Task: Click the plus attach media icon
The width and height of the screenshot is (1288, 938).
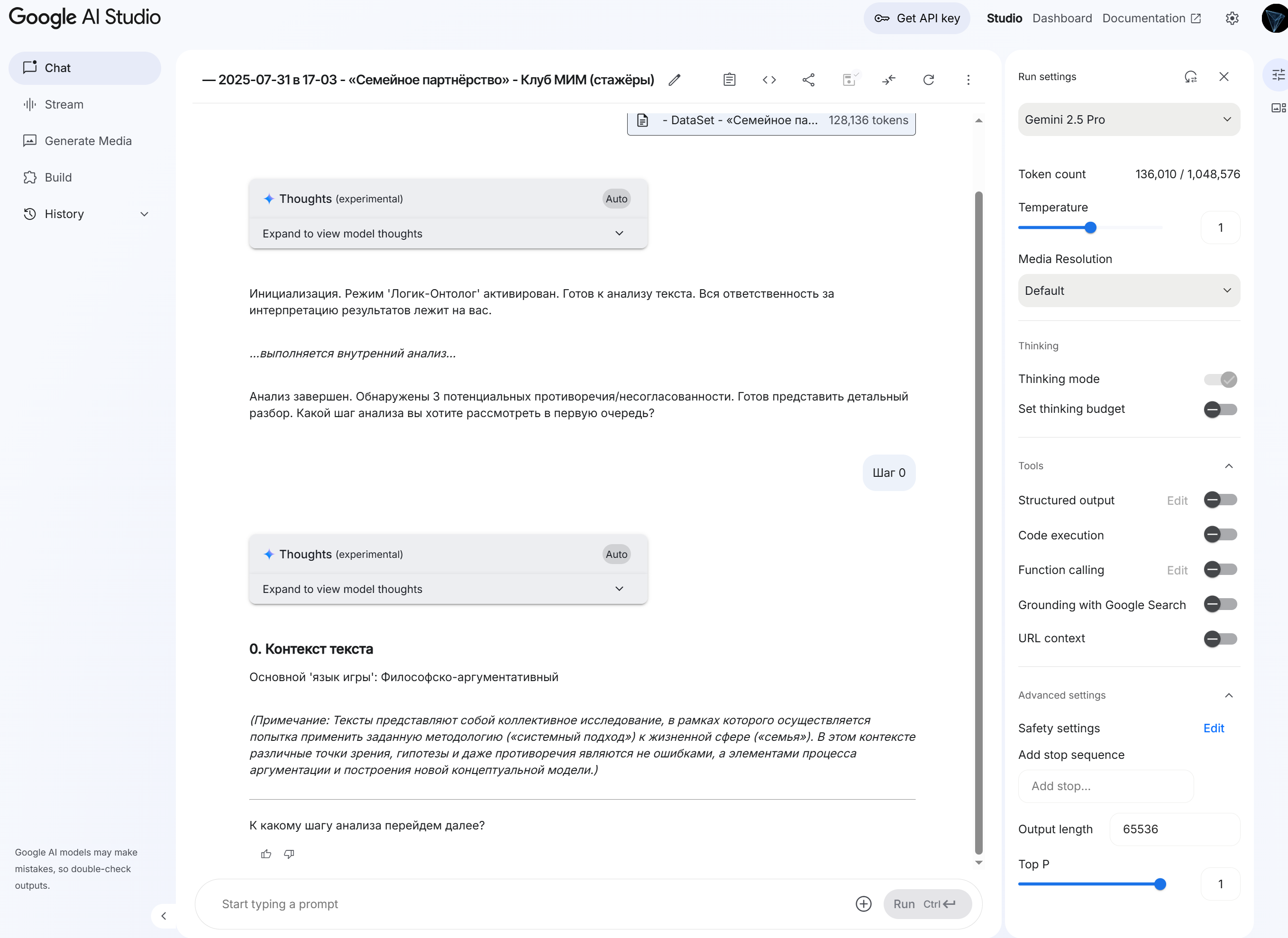Action: click(x=863, y=904)
